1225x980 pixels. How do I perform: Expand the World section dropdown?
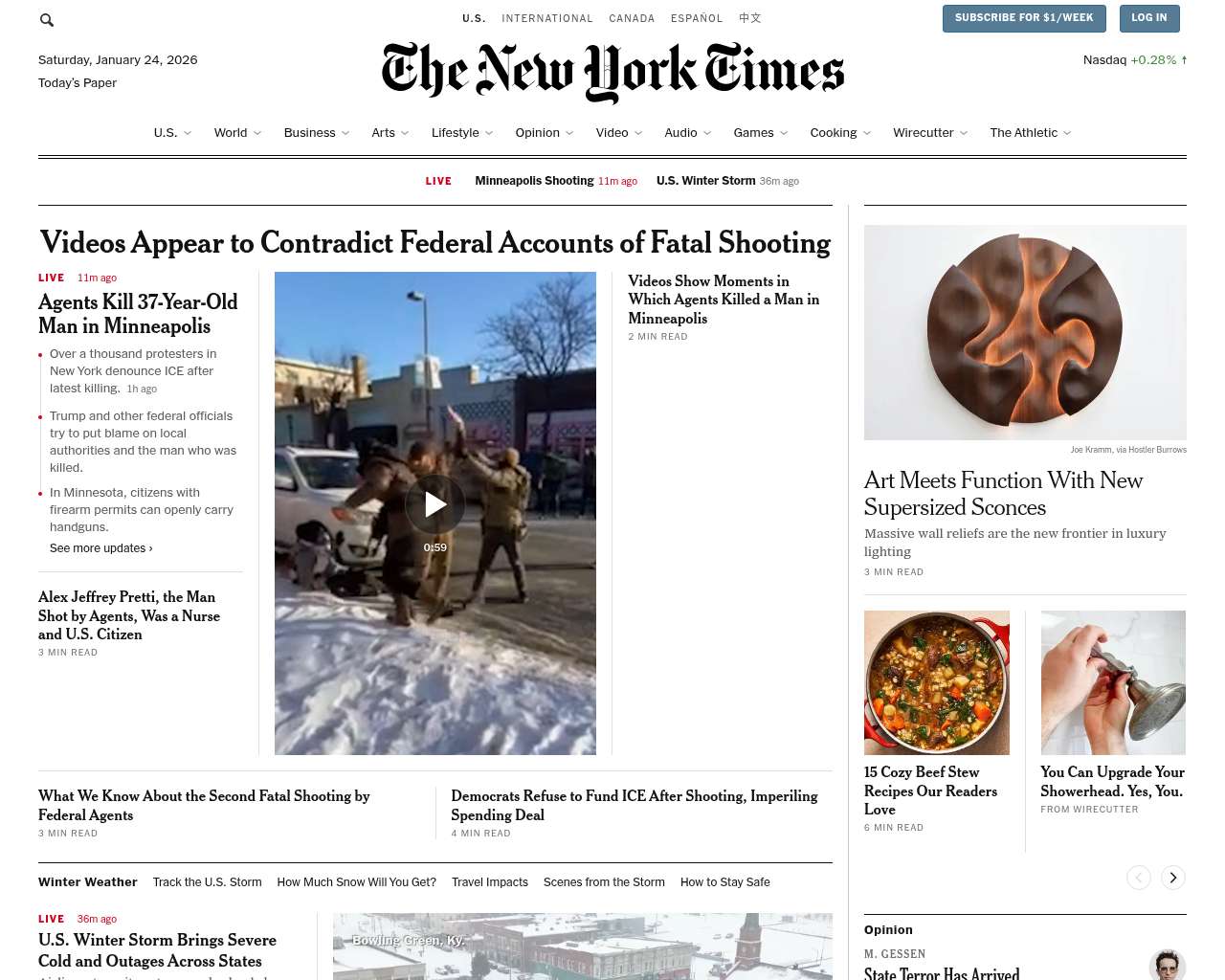pyautogui.click(x=237, y=133)
